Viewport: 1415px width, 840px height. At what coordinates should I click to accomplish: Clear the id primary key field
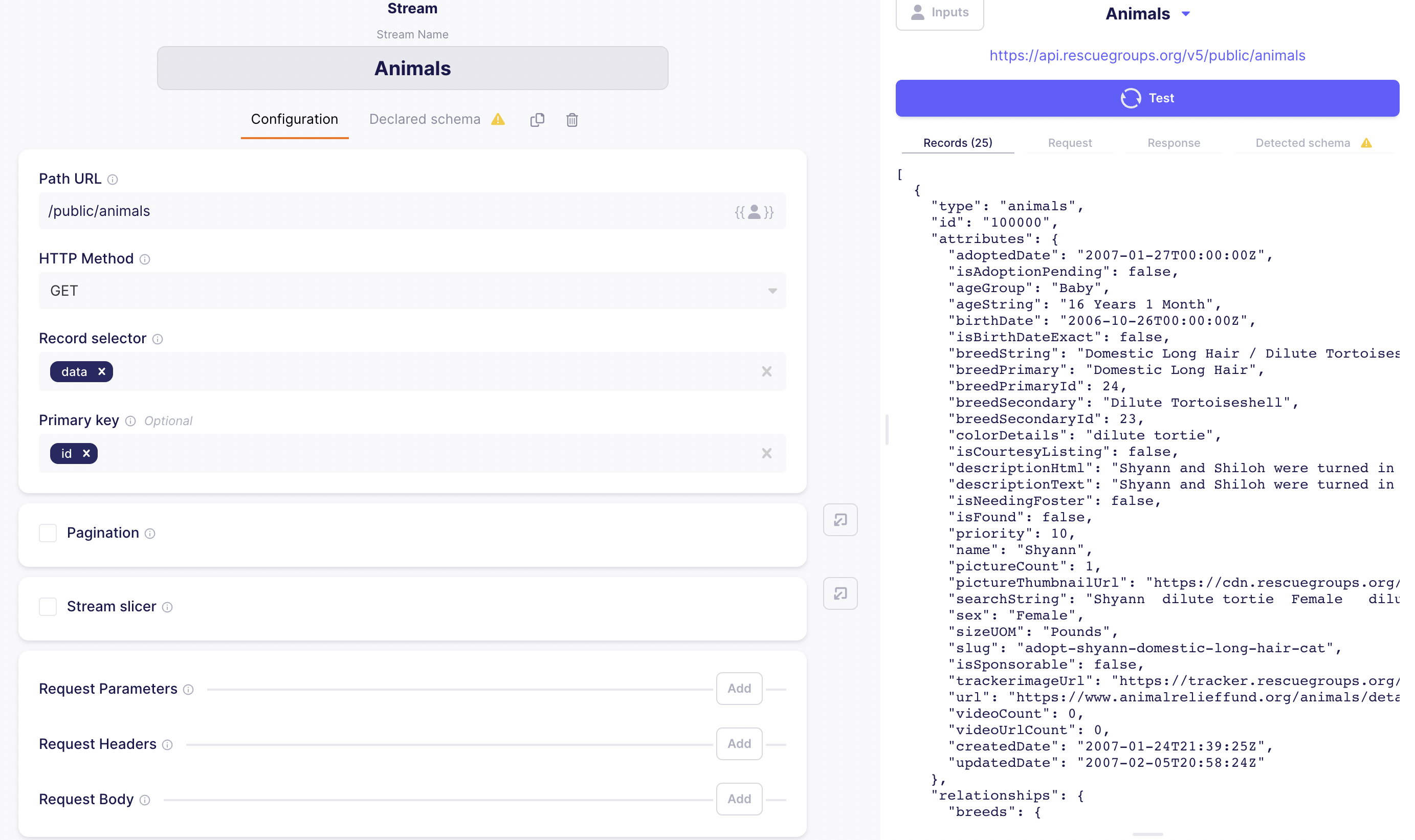coord(767,453)
